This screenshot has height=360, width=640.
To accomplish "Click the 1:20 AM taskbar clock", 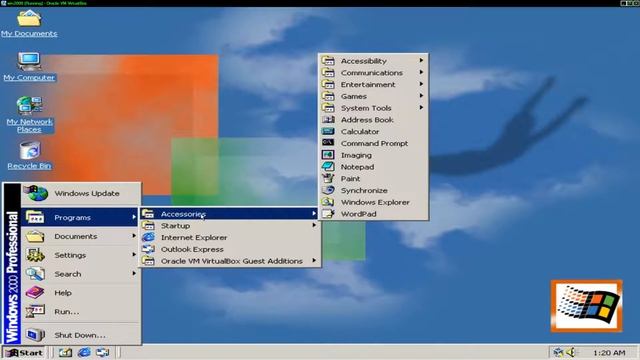I will pos(609,352).
